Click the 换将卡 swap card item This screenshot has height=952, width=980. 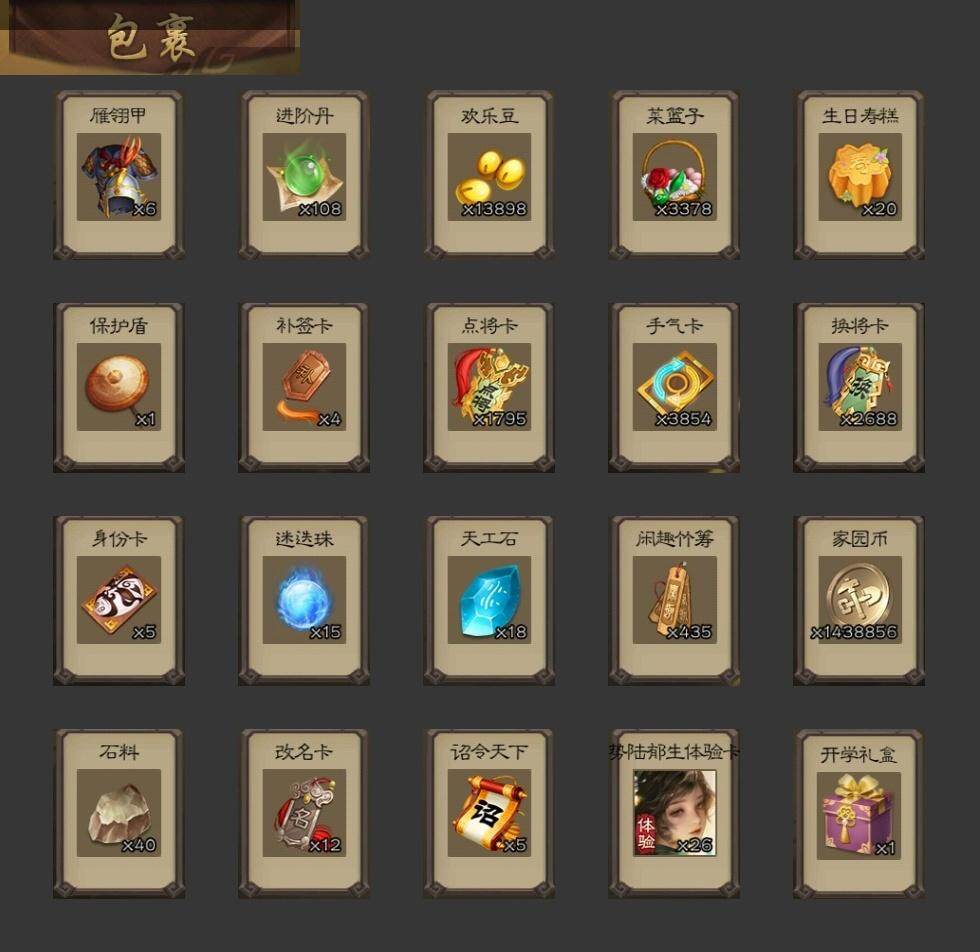coord(860,387)
